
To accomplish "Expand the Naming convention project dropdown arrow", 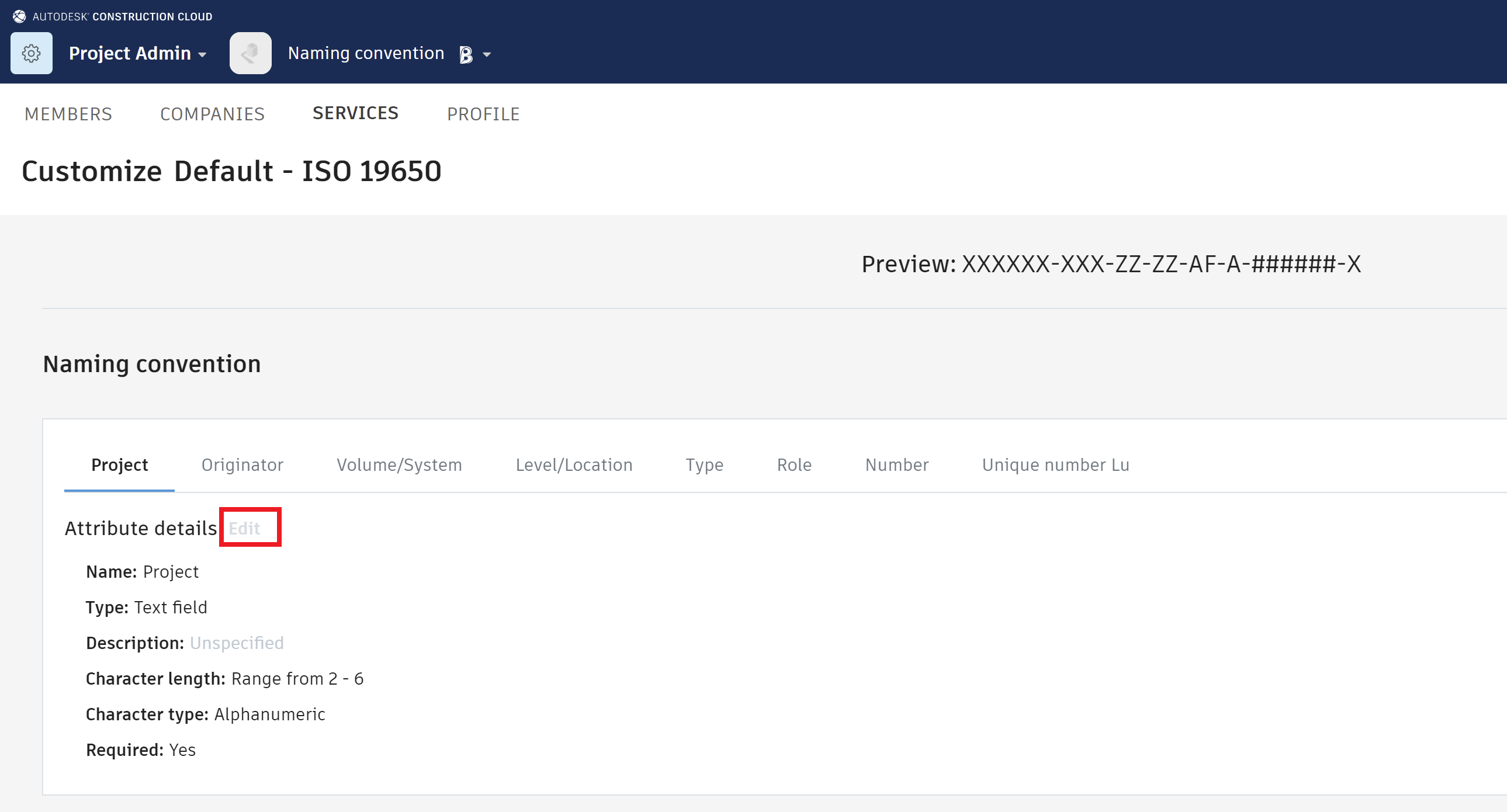I will pyautogui.click(x=487, y=54).
